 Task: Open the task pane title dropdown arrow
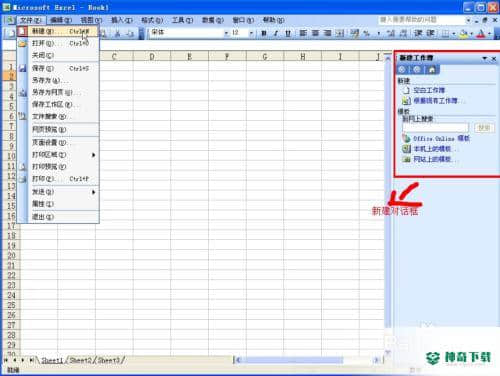click(x=485, y=58)
